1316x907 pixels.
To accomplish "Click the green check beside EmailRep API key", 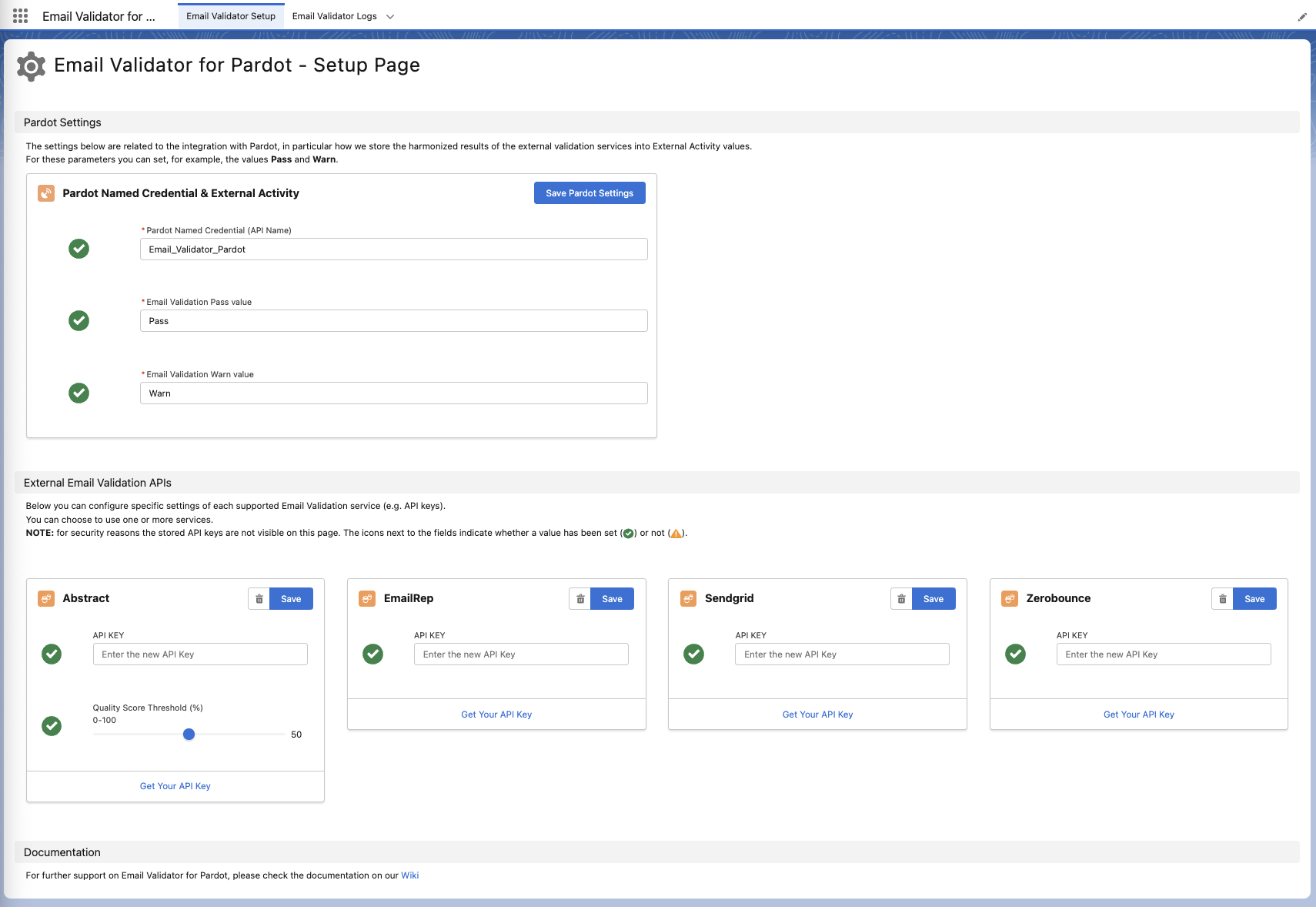I will point(373,654).
